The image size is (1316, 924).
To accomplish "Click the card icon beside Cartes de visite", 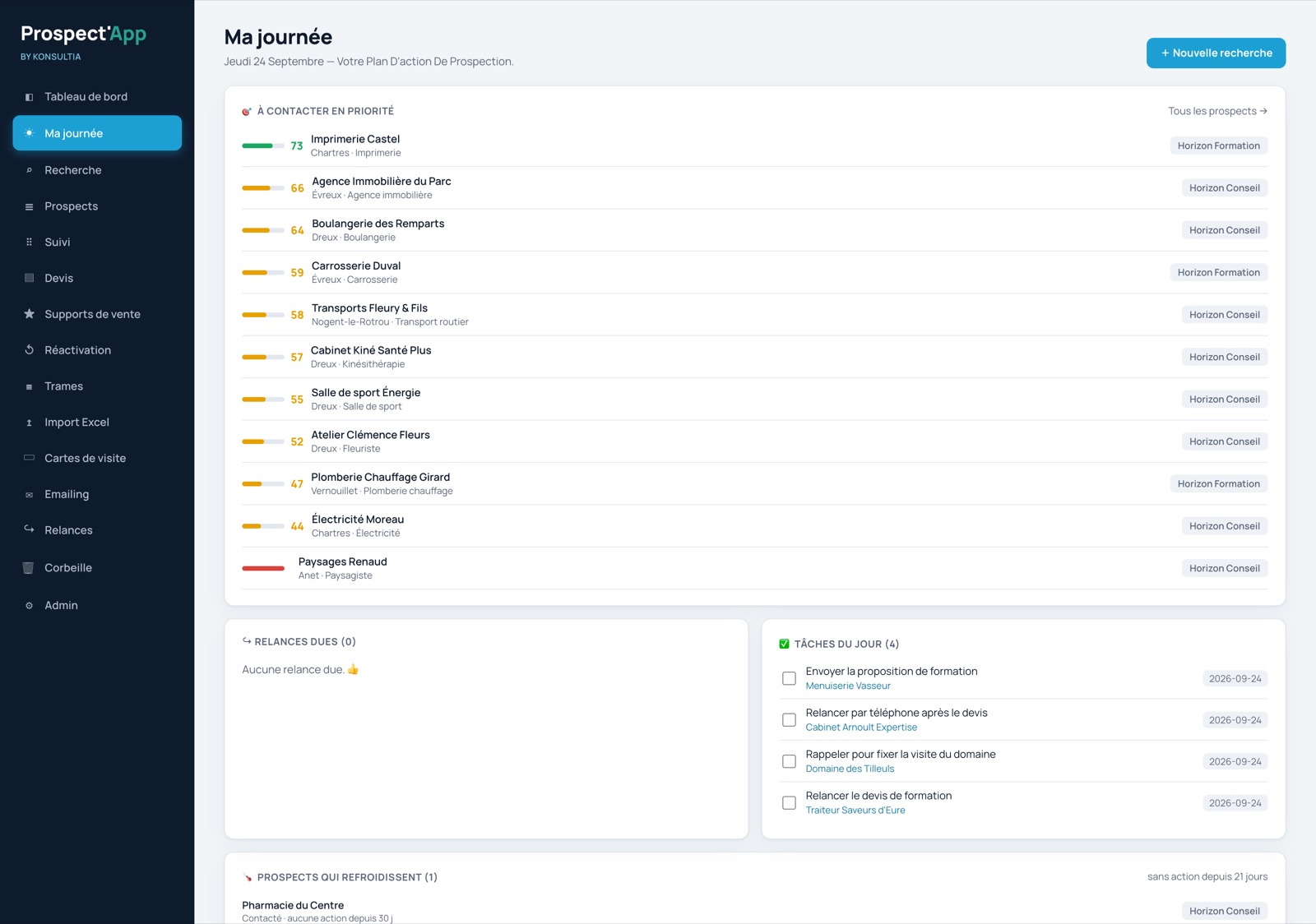I will tap(29, 458).
